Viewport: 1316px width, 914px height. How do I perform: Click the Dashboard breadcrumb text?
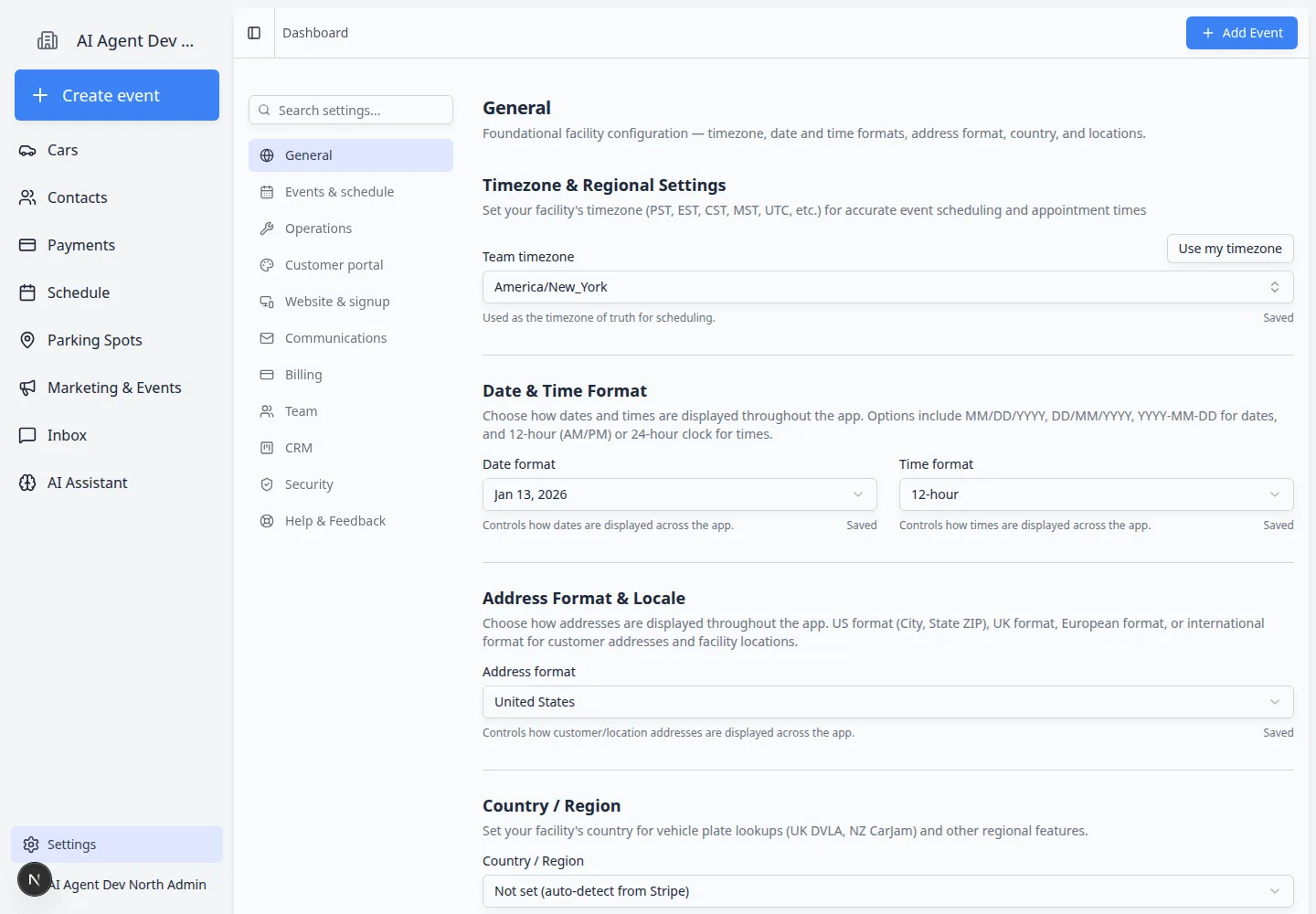315,33
